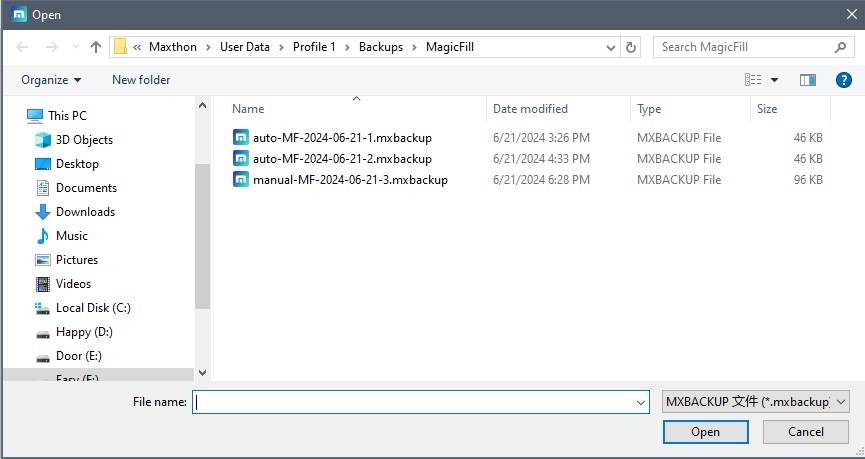
Task: Click the Up one level arrow
Action: tap(96, 47)
